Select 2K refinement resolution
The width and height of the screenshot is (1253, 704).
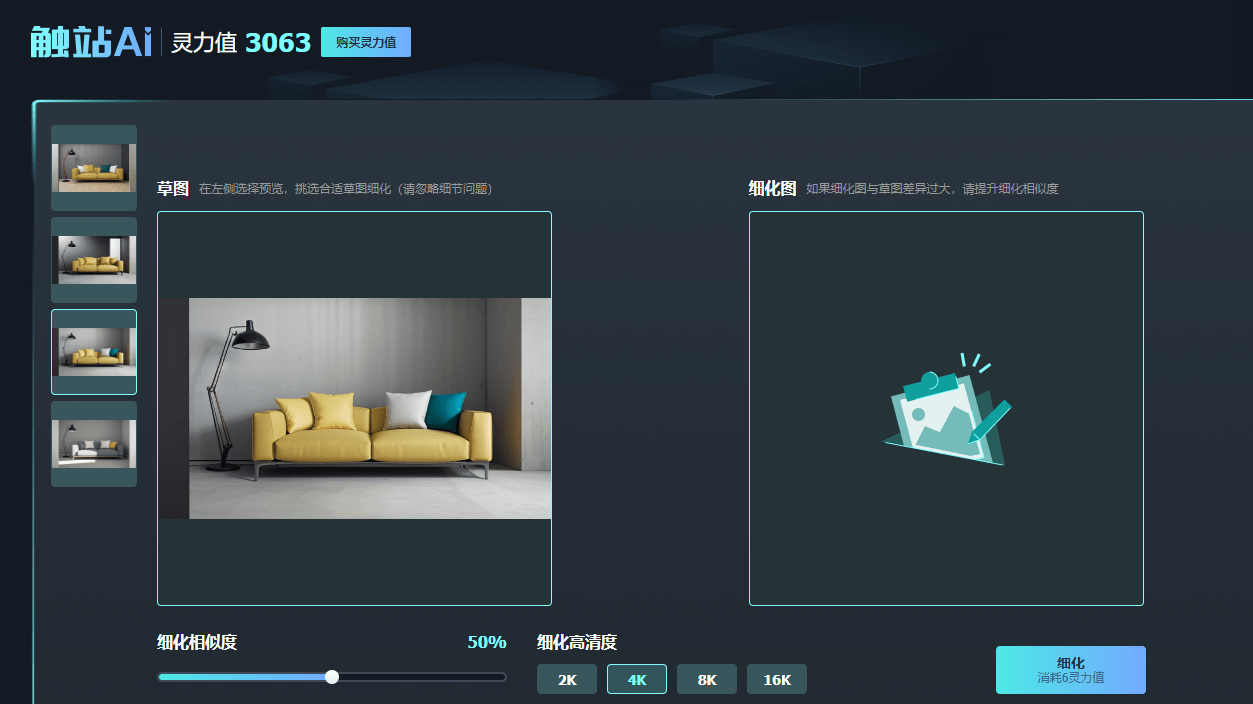567,680
